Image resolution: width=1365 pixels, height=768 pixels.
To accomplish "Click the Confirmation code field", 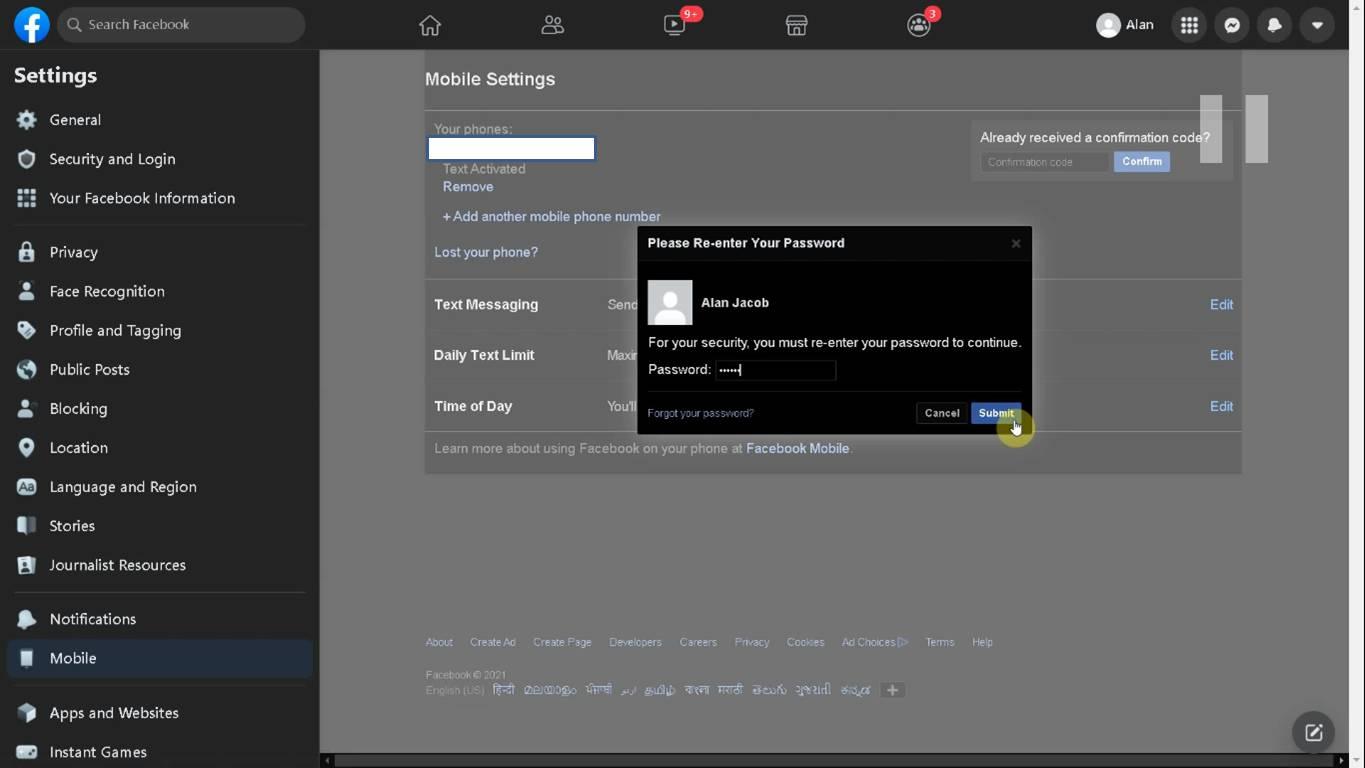I will [1045, 162].
